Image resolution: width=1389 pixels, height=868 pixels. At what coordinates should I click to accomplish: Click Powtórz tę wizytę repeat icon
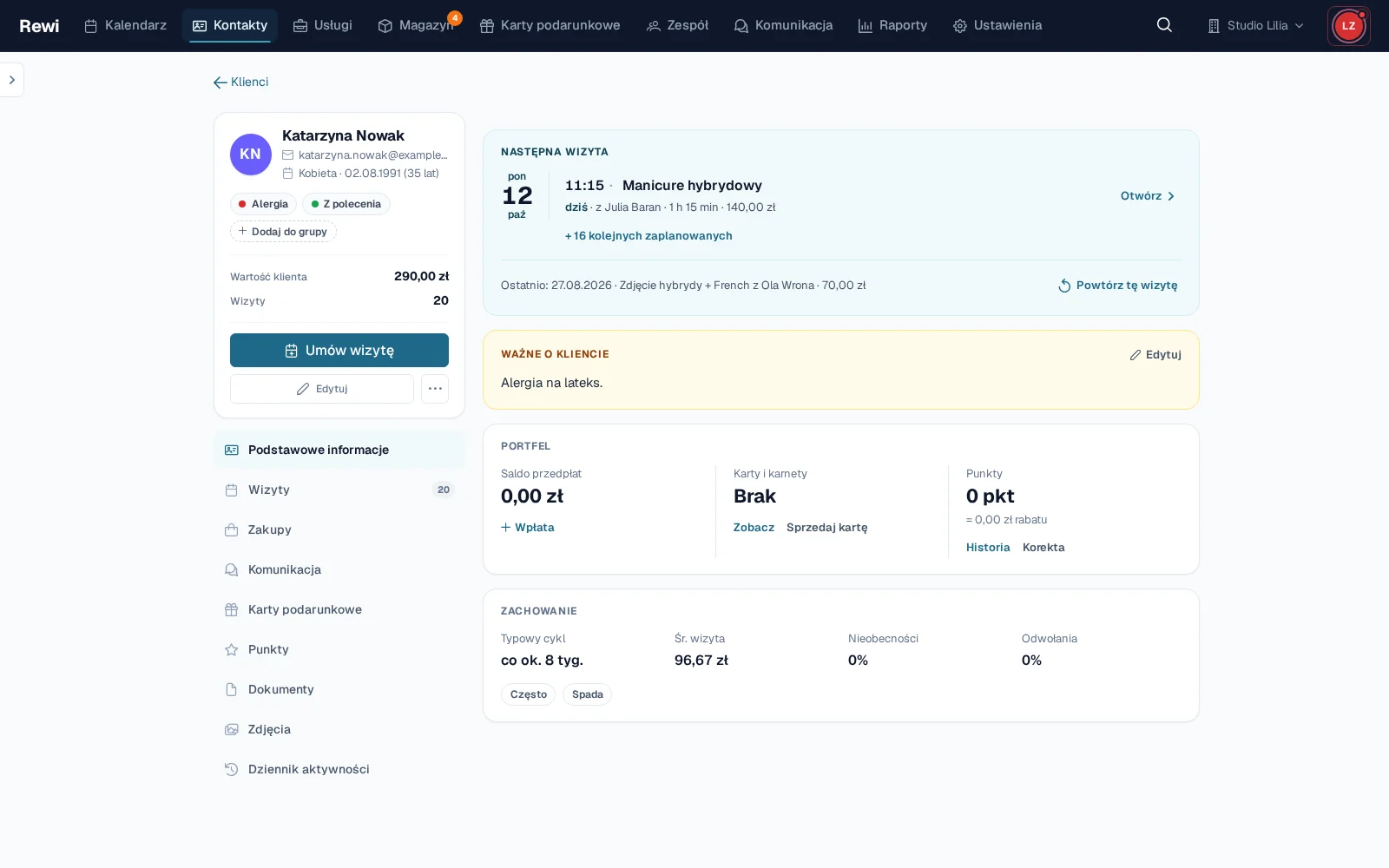1063,286
